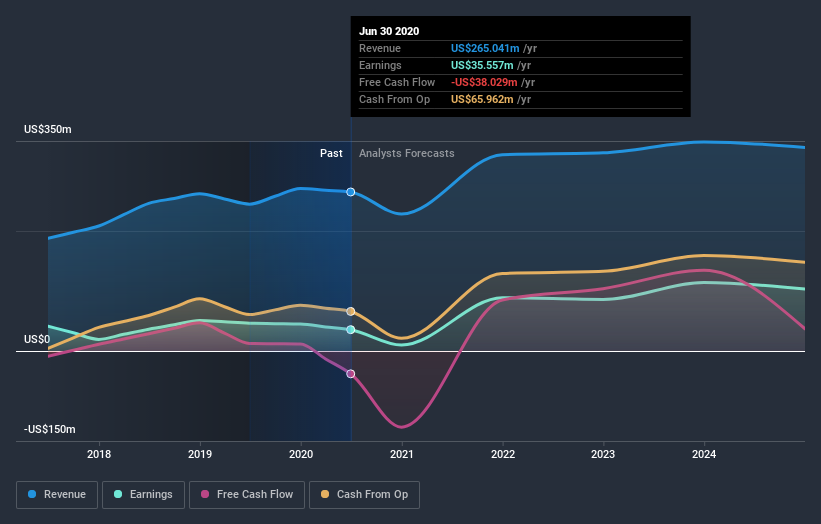Select the Earnings marker at Jun 2020

click(x=351, y=330)
